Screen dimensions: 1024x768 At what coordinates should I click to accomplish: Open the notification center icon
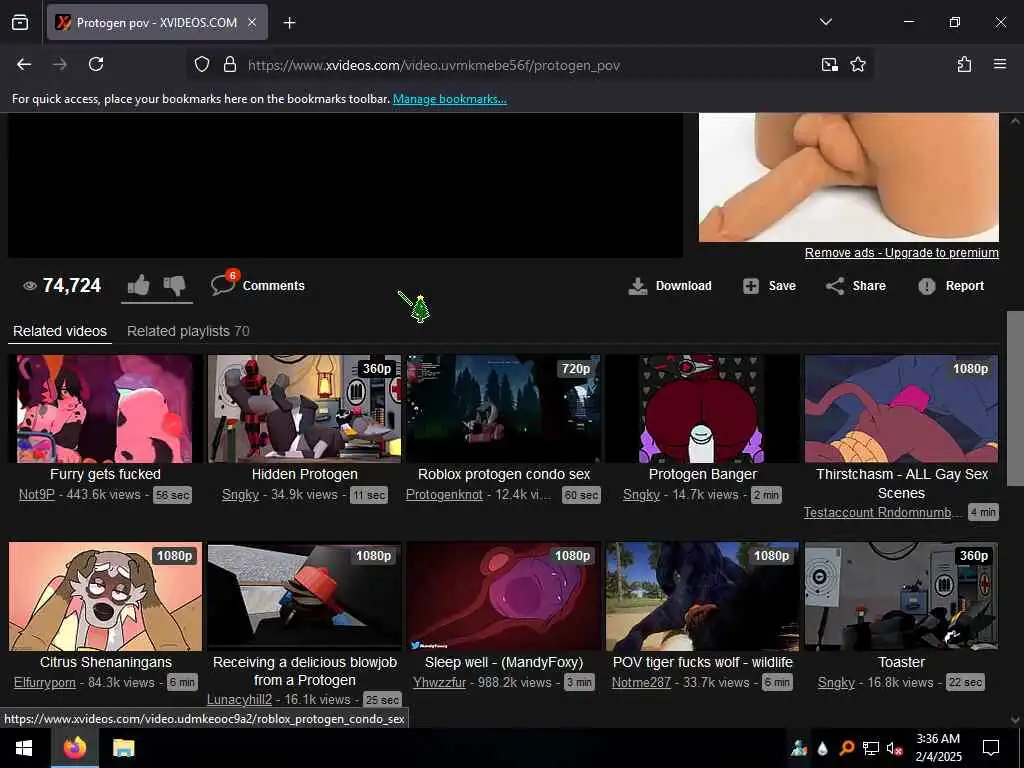[x=991, y=748]
